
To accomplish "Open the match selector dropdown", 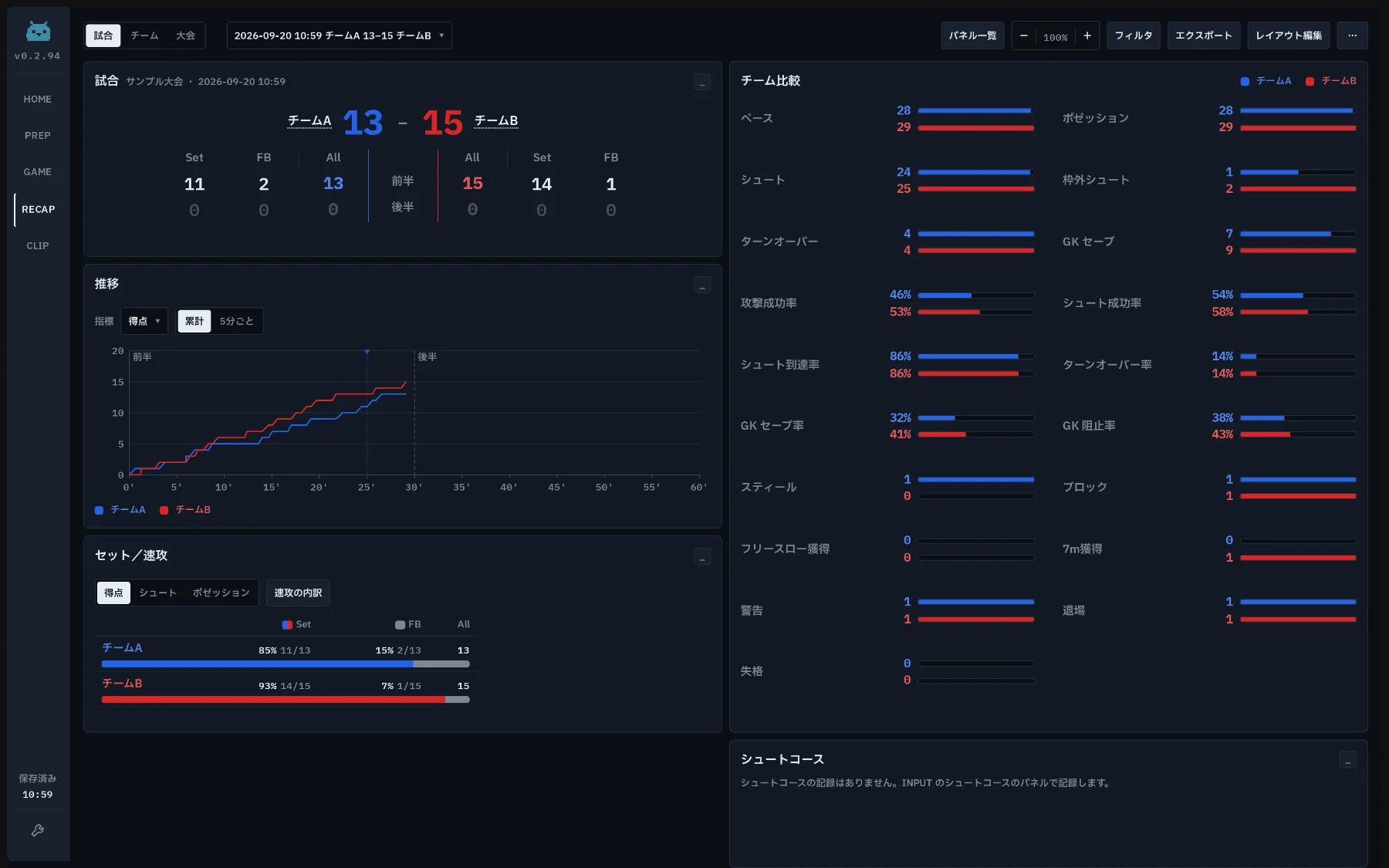I will [339, 35].
